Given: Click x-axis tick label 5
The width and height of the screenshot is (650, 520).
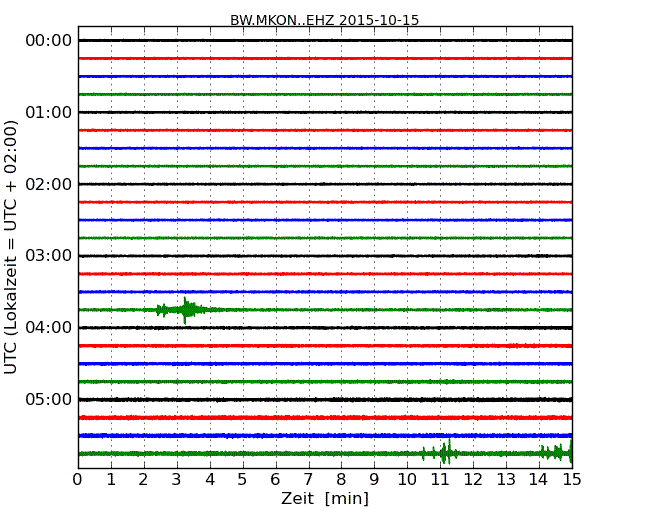Looking at the screenshot, I should pyautogui.click(x=243, y=480).
